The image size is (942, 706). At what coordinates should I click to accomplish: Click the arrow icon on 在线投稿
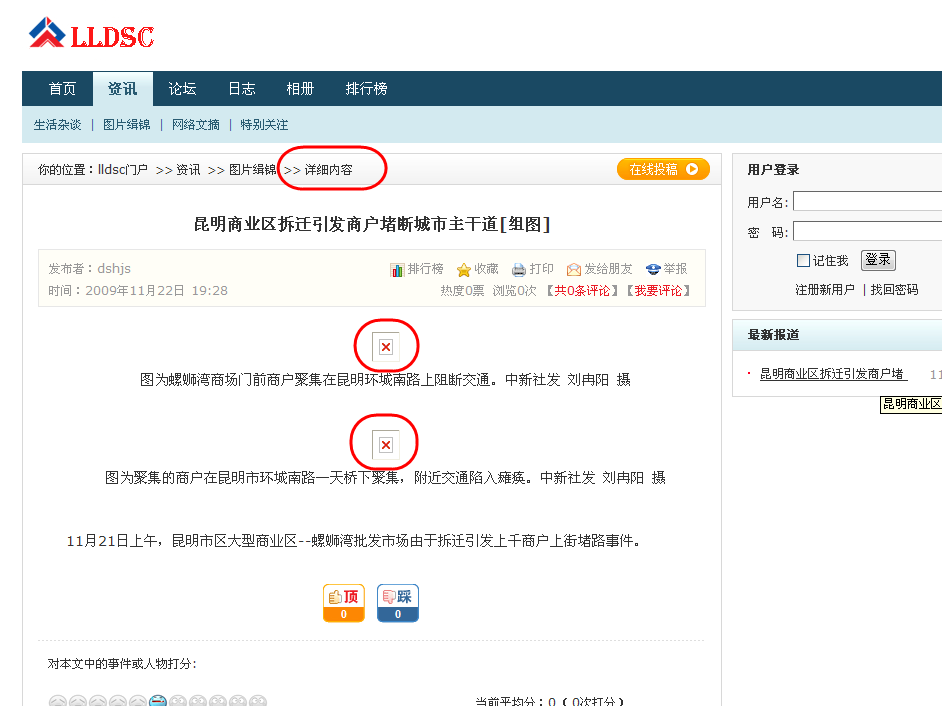pyautogui.click(x=692, y=169)
